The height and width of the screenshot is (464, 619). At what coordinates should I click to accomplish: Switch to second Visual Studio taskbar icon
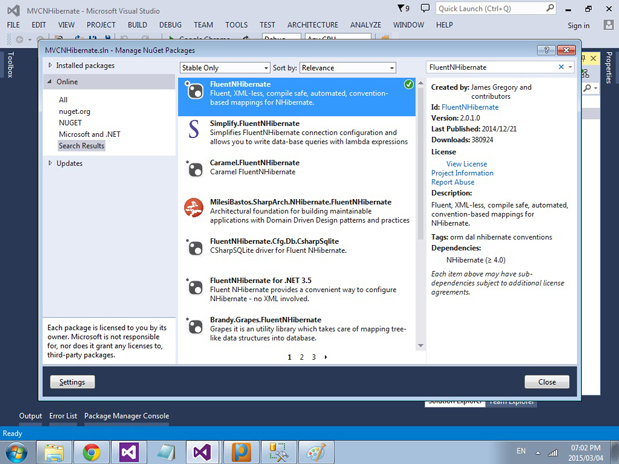[203, 453]
